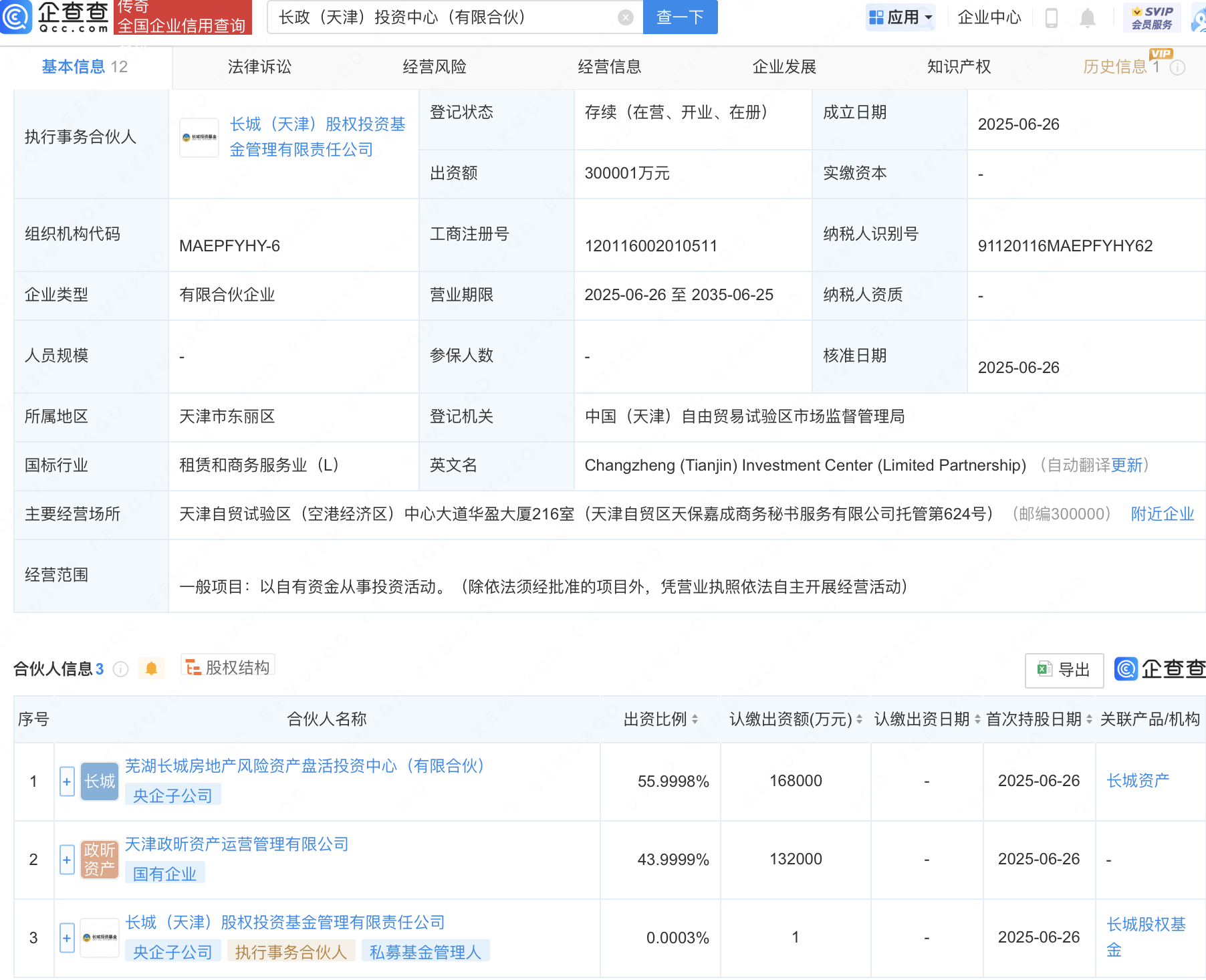Expand row 1 芜湖长城房地产 plus button
Viewport: 1206px width, 980px height.
[67, 781]
